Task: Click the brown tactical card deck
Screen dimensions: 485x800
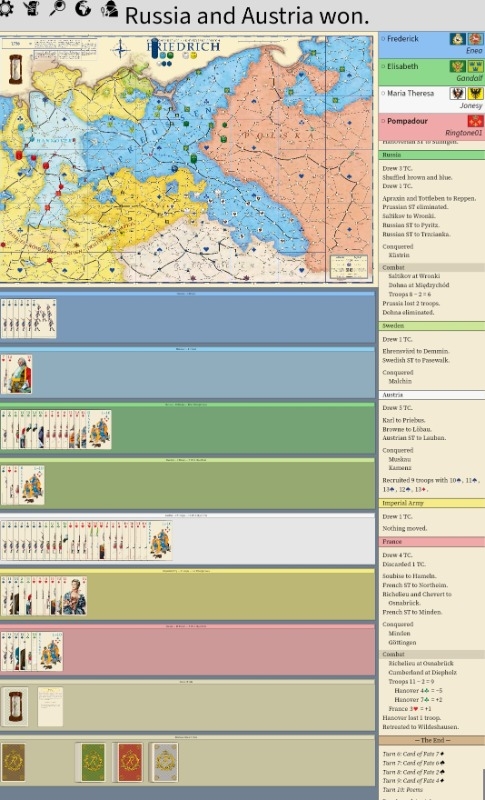Action: coord(13,762)
